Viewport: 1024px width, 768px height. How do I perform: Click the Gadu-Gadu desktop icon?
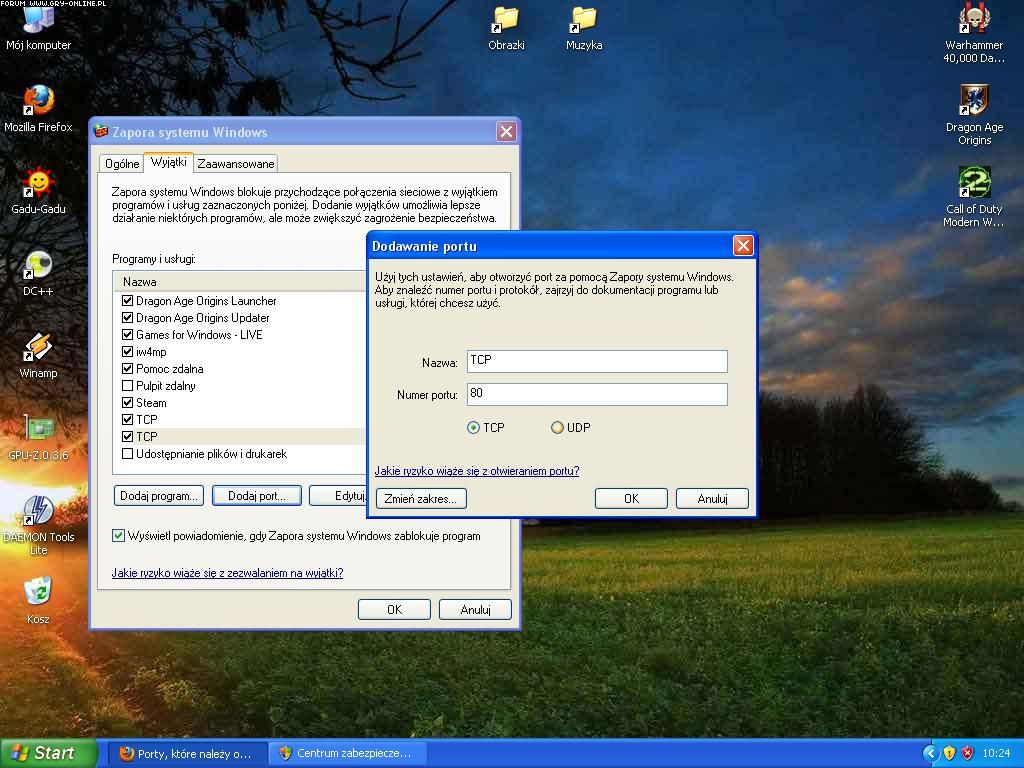(x=38, y=183)
